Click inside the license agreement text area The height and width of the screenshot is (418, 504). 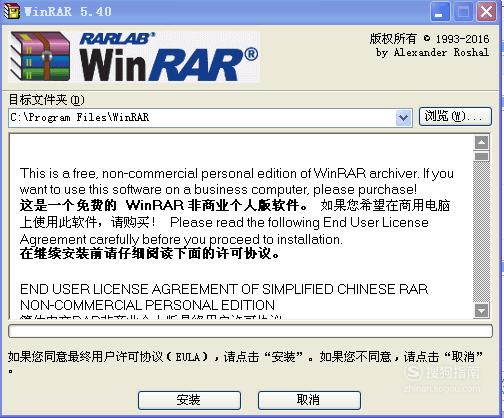click(241, 227)
